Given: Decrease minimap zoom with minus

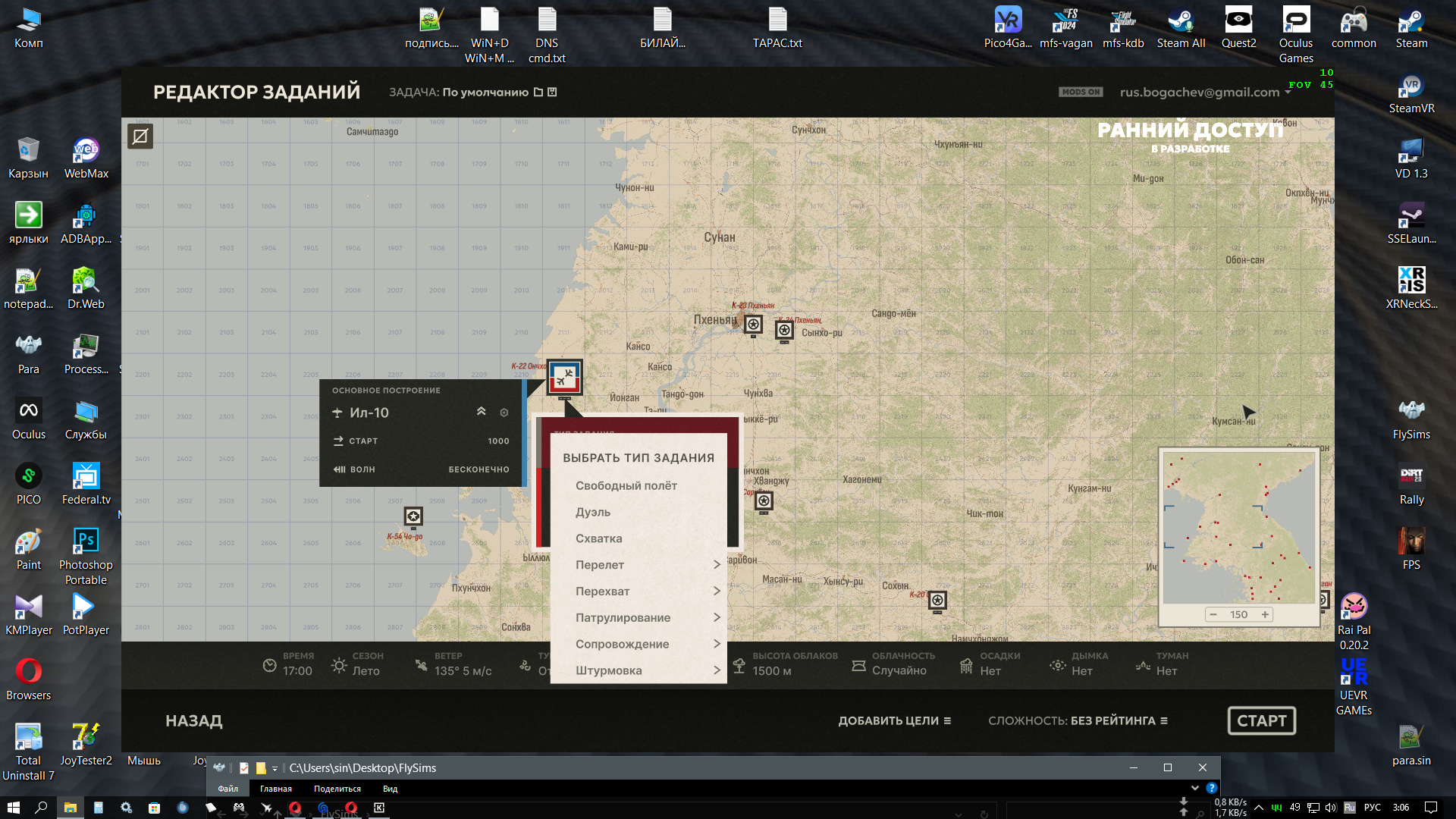Looking at the screenshot, I should pos(1213,614).
